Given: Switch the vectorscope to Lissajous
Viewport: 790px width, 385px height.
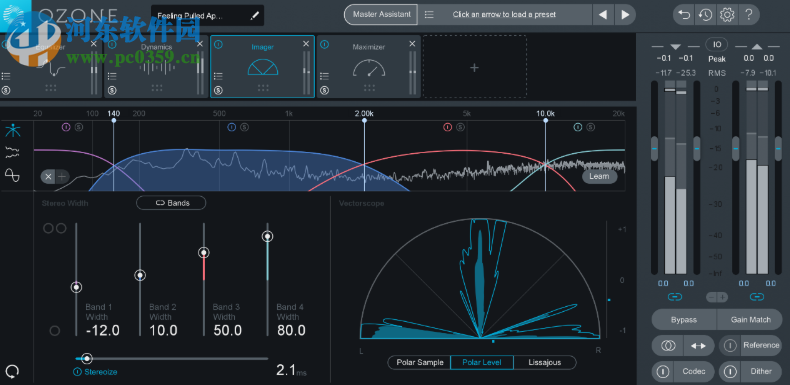Looking at the screenshot, I should click(x=545, y=362).
